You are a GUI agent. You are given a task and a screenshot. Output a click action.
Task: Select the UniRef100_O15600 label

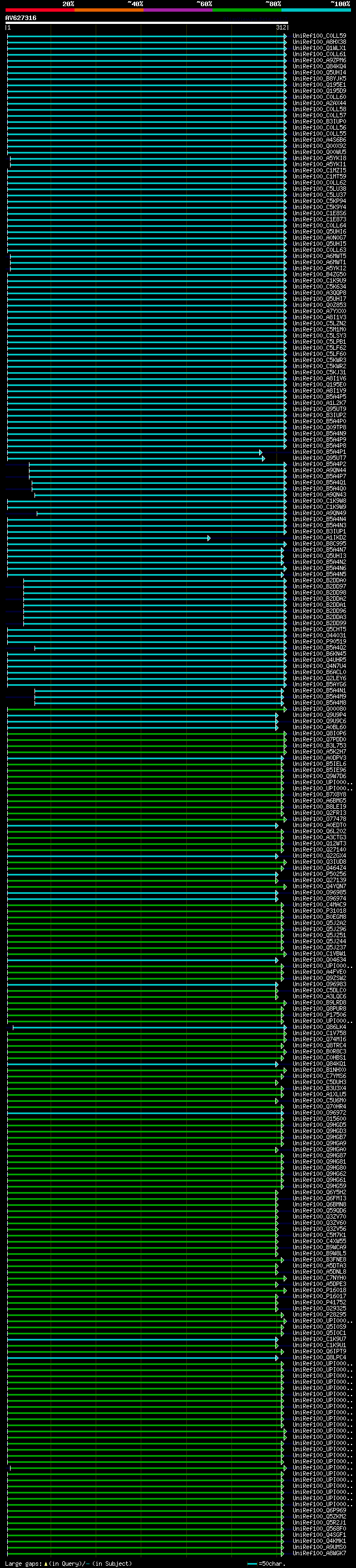tap(319, 1119)
